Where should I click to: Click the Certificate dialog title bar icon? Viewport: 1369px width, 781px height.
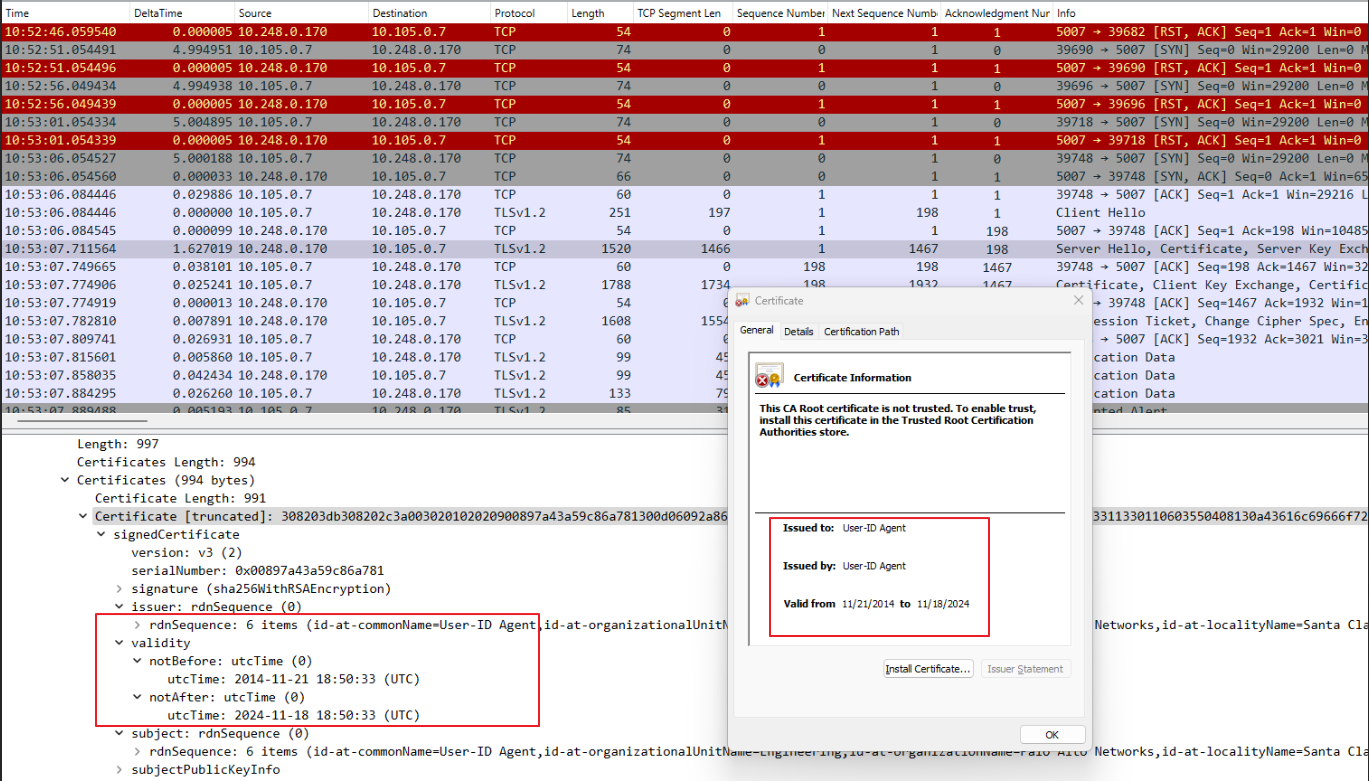[742, 300]
